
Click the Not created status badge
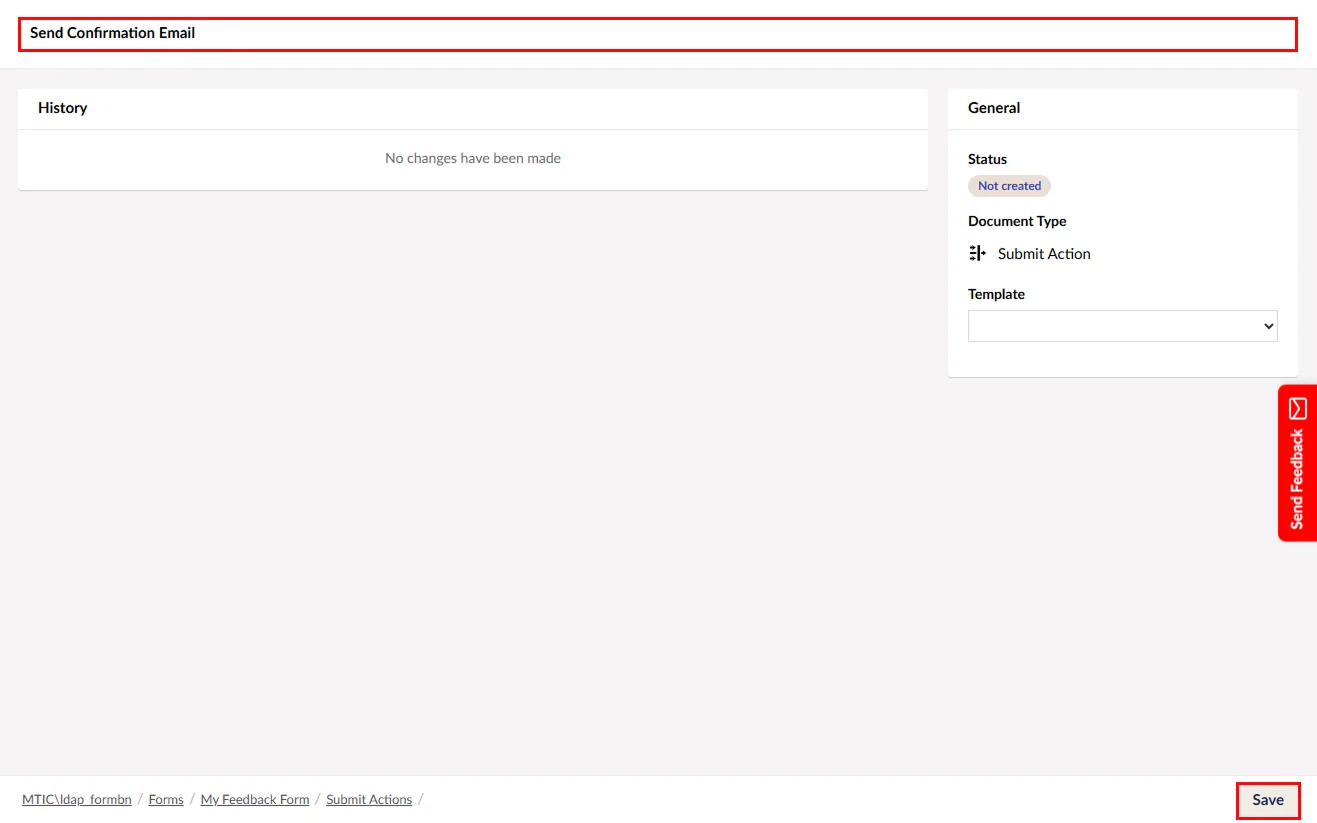click(1009, 186)
